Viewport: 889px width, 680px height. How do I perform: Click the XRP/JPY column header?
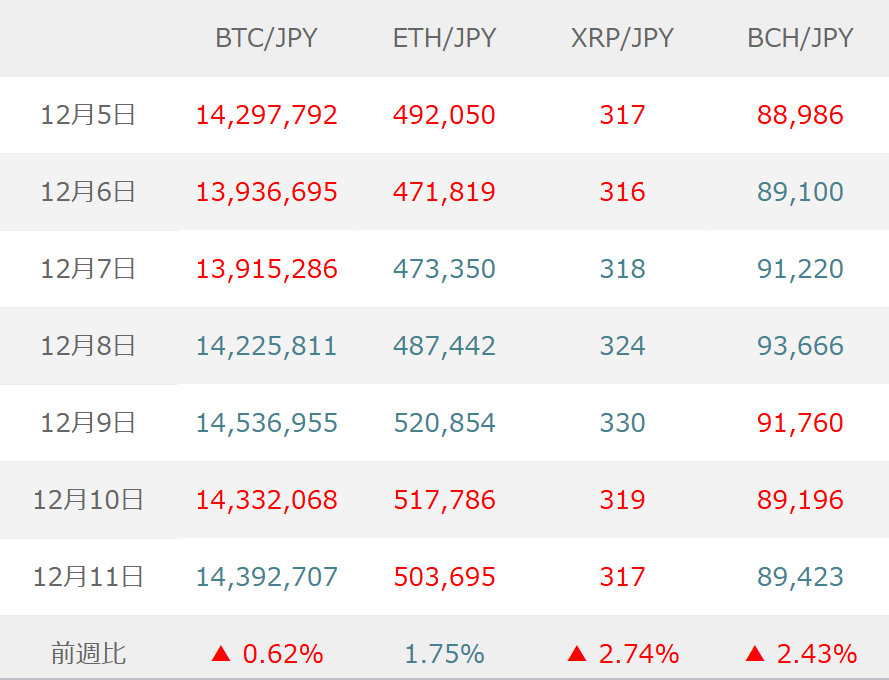click(x=622, y=38)
